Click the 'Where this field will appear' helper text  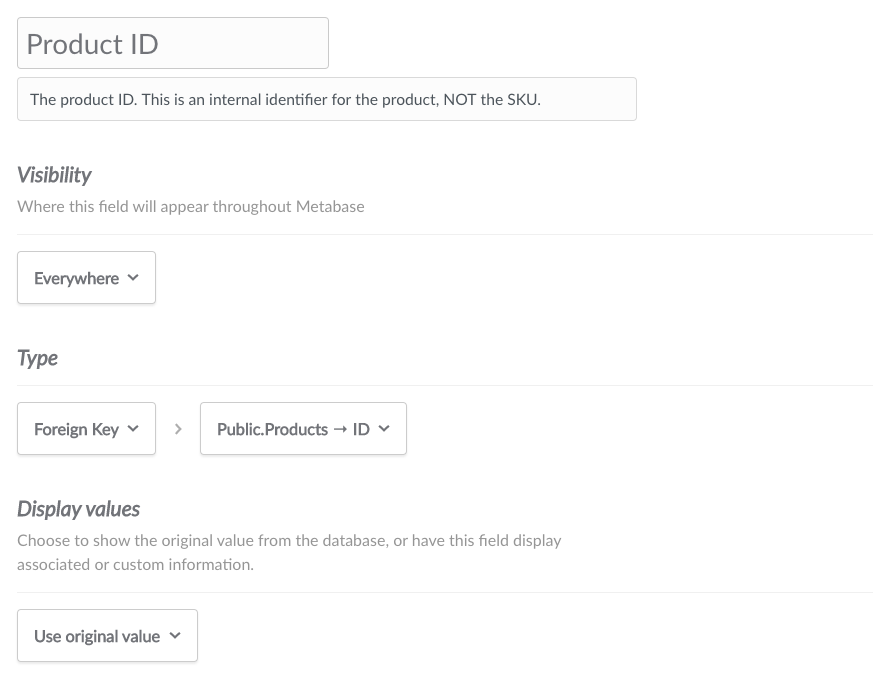[x=191, y=206]
